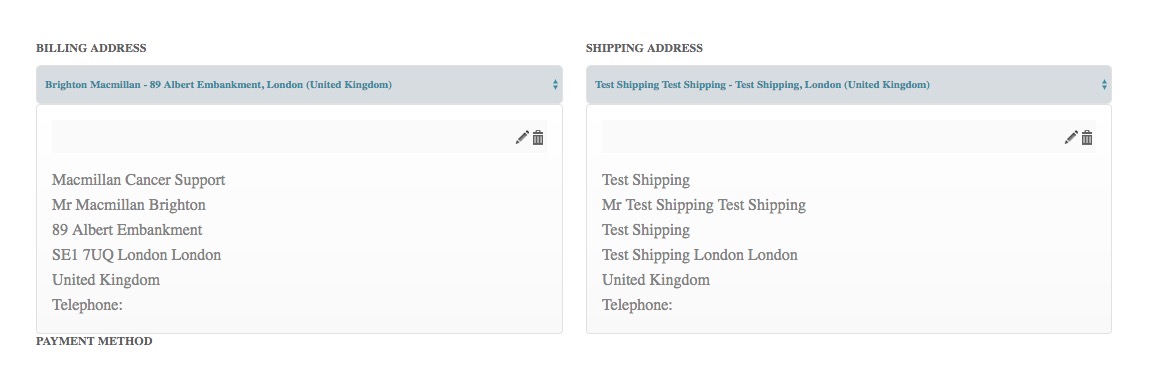The width and height of the screenshot is (1166, 368).
Task: Click United Kingdom in the shipping card
Action: (656, 280)
